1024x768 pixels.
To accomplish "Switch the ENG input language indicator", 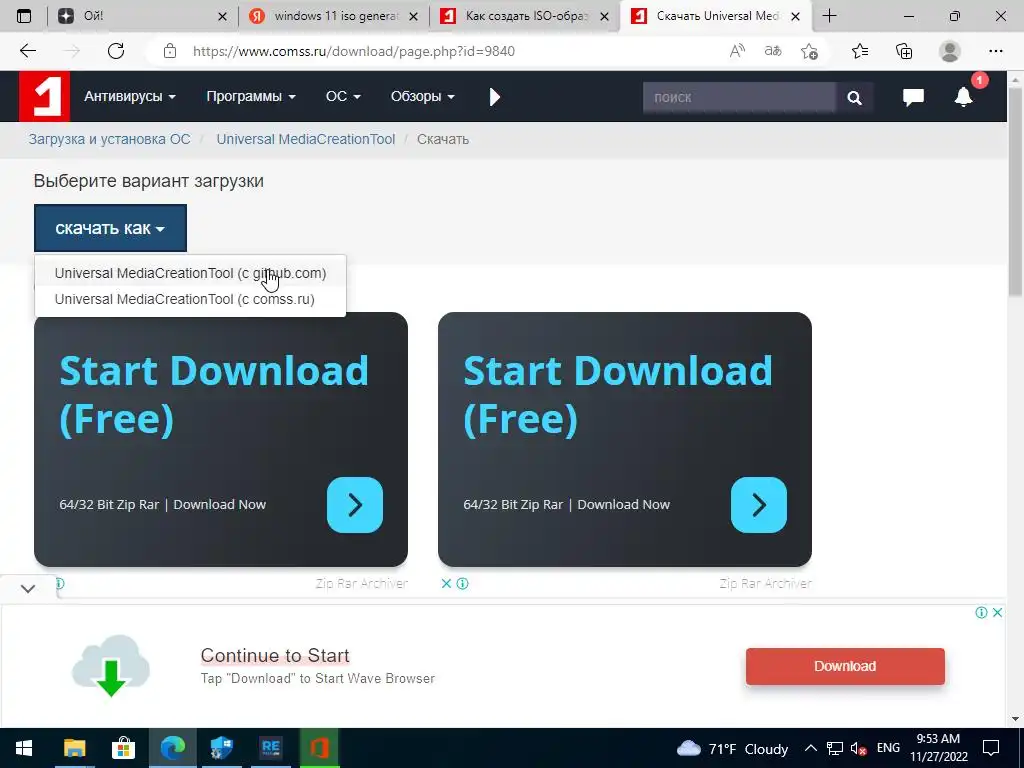I will (x=888, y=748).
